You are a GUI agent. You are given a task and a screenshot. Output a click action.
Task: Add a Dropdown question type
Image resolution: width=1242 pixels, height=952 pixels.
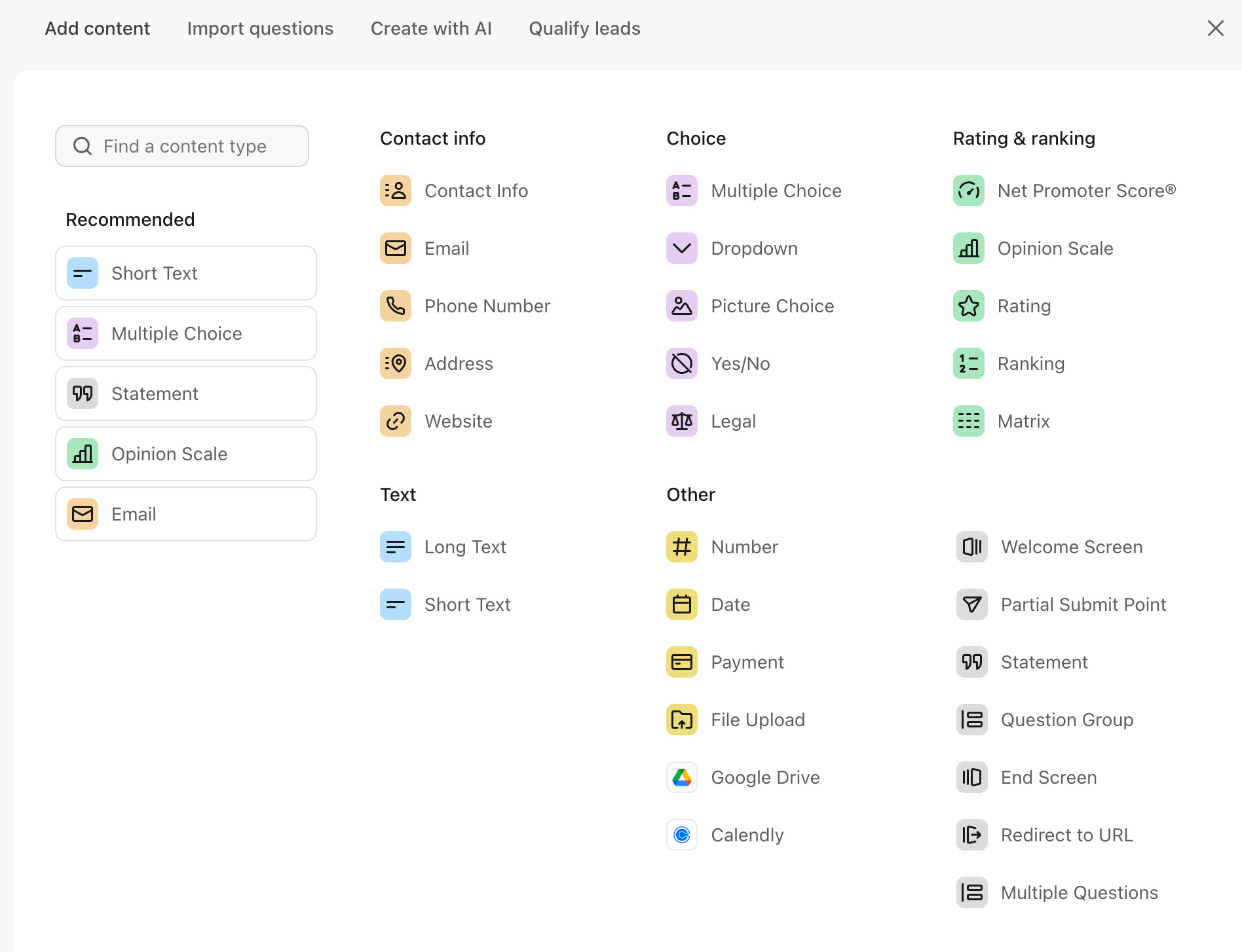click(x=732, y=248)
